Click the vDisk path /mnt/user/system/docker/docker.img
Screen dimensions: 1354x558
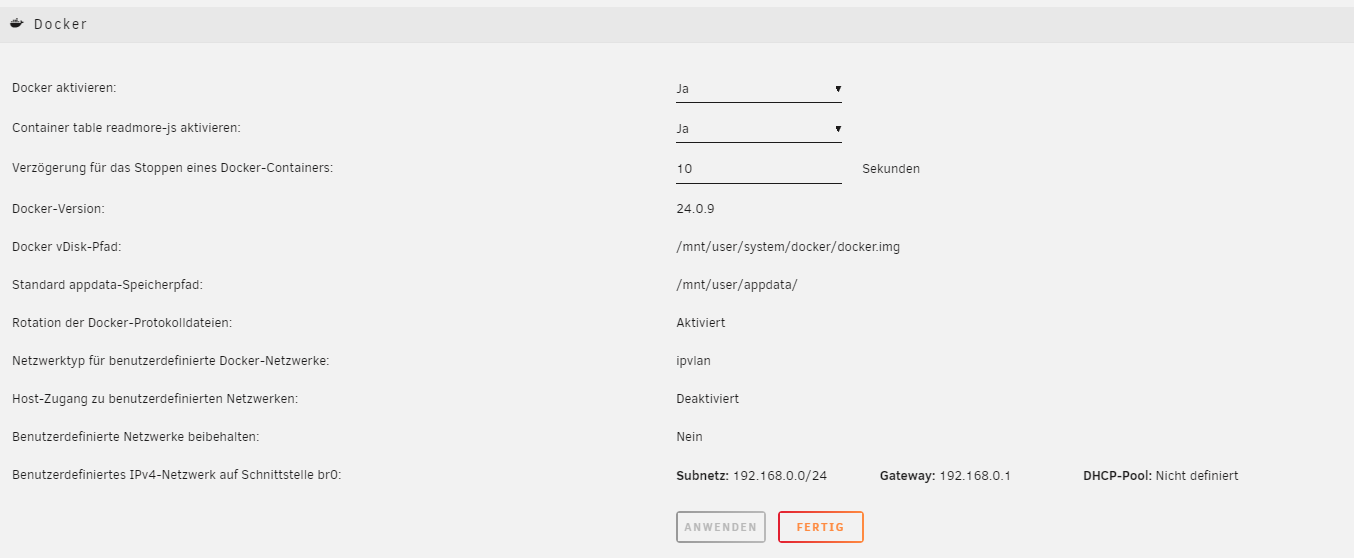(x=788, y=247)
